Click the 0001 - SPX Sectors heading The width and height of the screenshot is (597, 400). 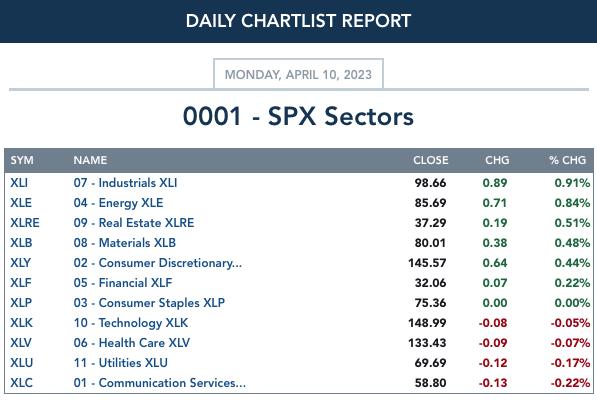pos(298,116)
